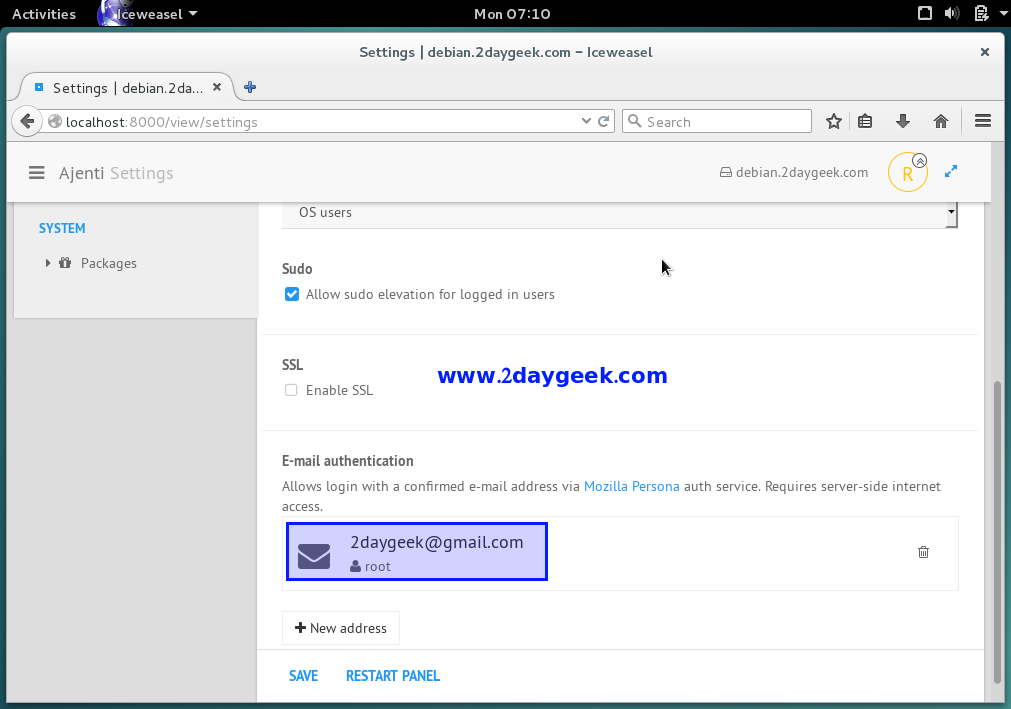
Task: Click the SYSTEM sidebar heading
Action: (62, 228)
